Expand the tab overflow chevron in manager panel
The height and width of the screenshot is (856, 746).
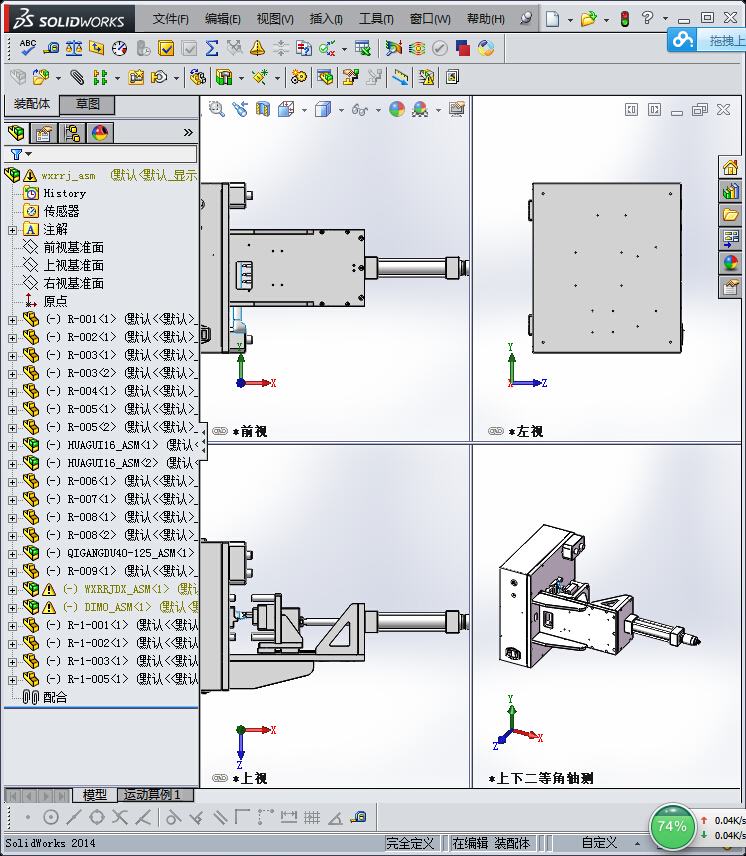click(x=188, y=133)
